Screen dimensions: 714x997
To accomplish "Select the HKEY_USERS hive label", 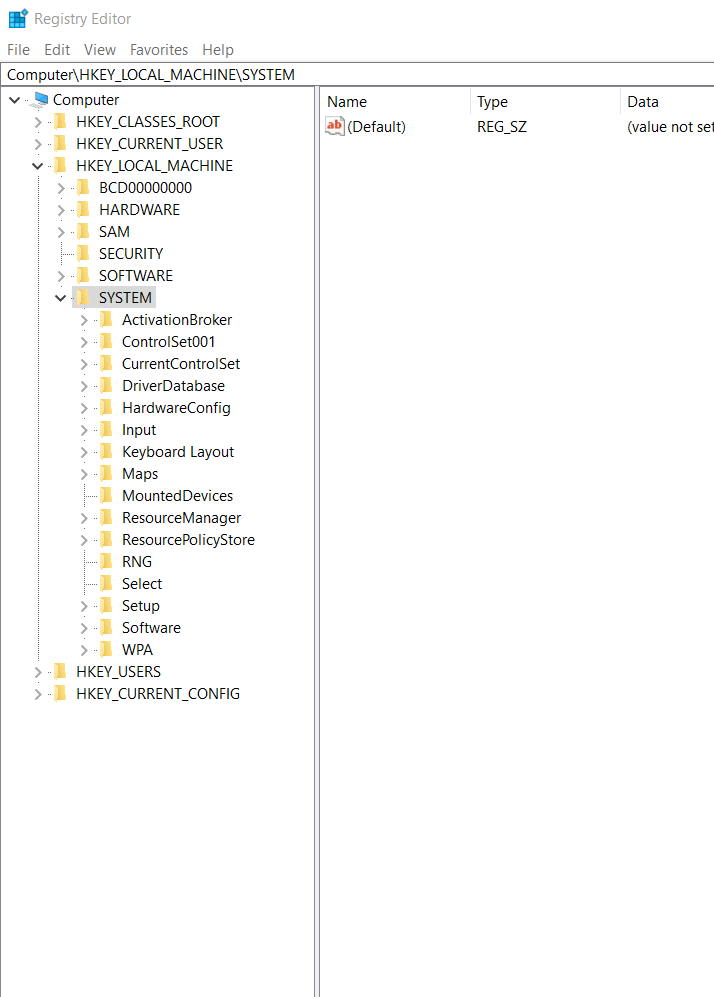I will (118, 672).
